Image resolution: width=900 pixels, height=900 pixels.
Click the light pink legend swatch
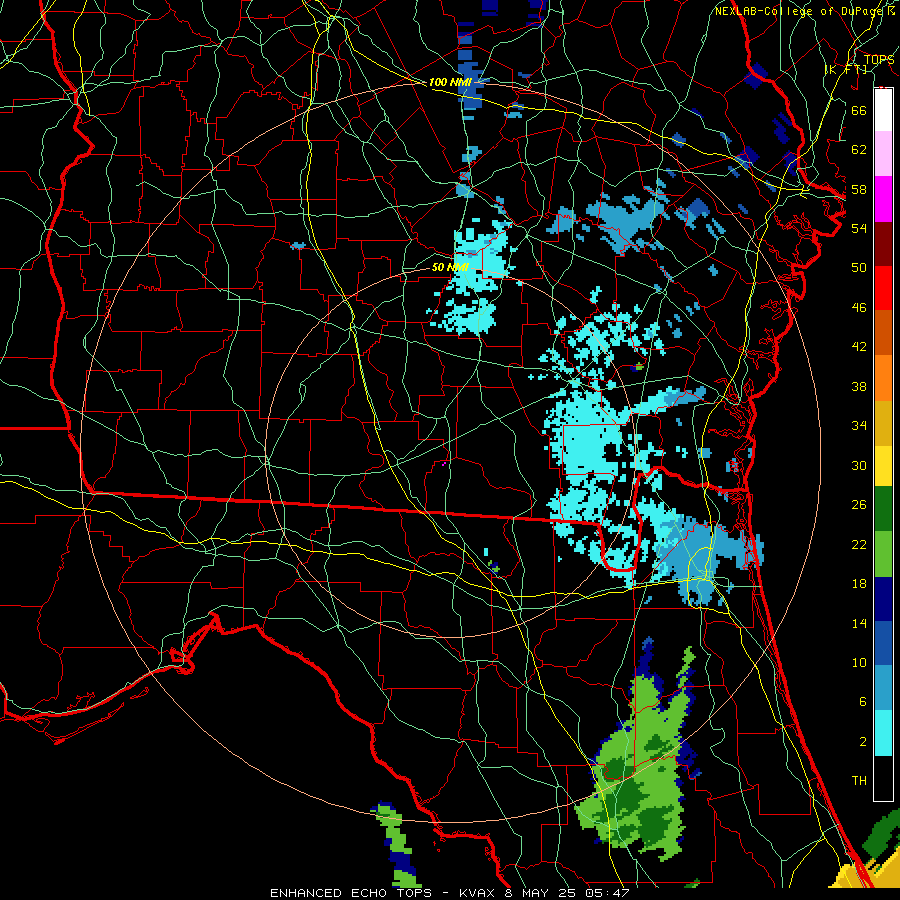883,153
